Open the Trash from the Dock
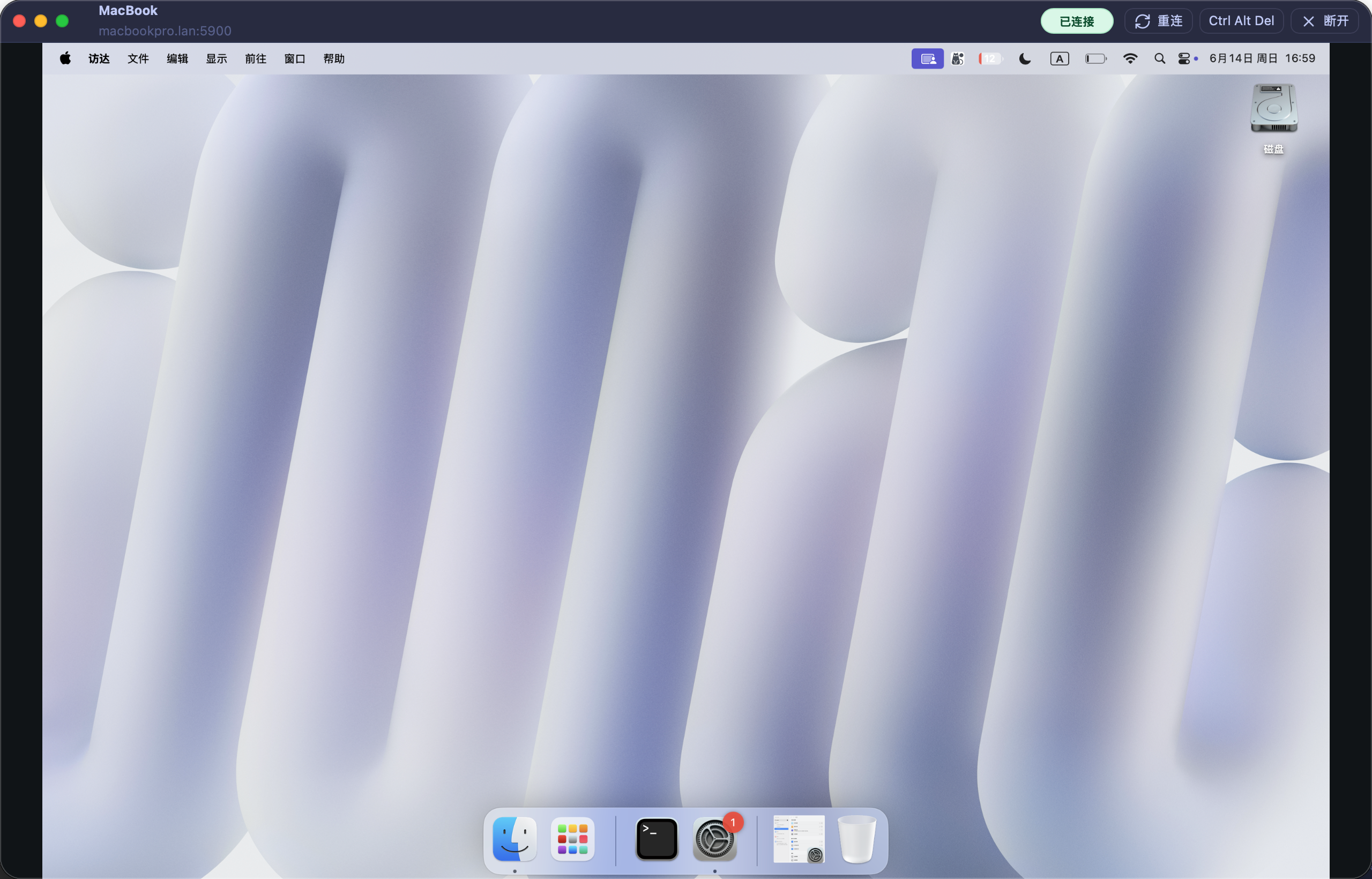The width and height of the screenshot is (1372, 879). point(856,839)
